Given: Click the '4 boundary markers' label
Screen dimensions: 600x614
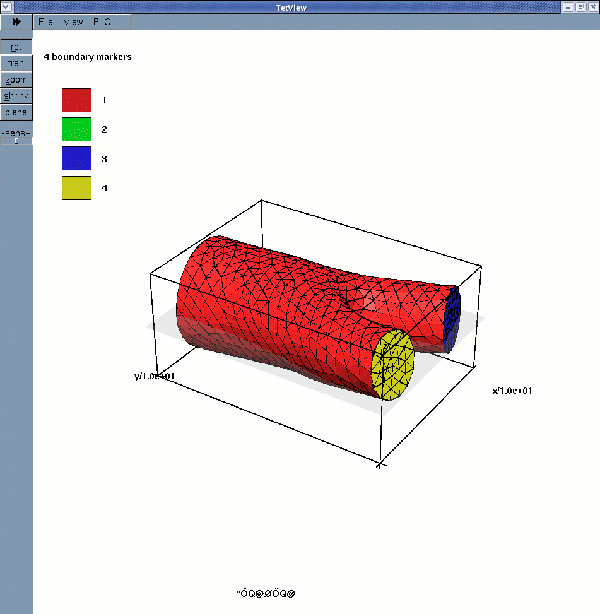Looking at the screenshot, I should click(x=88, y=57).
